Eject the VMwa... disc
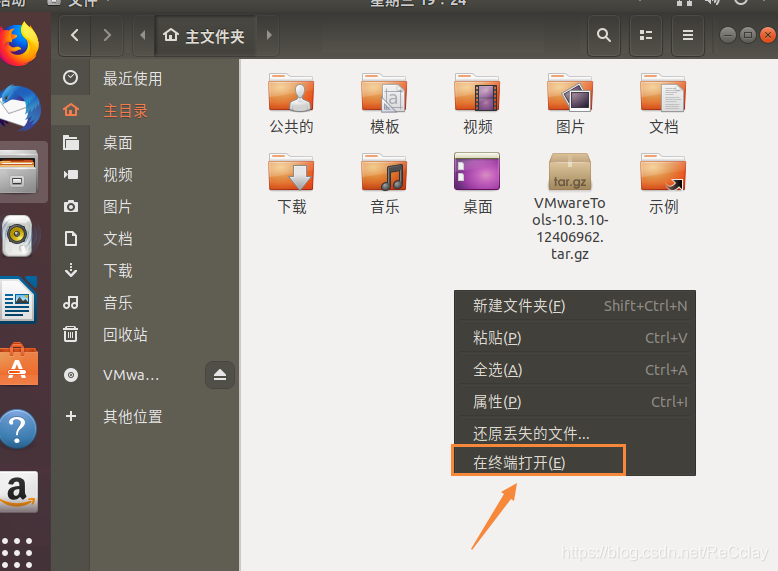Viewport: 778px width, 571px height. tap(220, 375)
